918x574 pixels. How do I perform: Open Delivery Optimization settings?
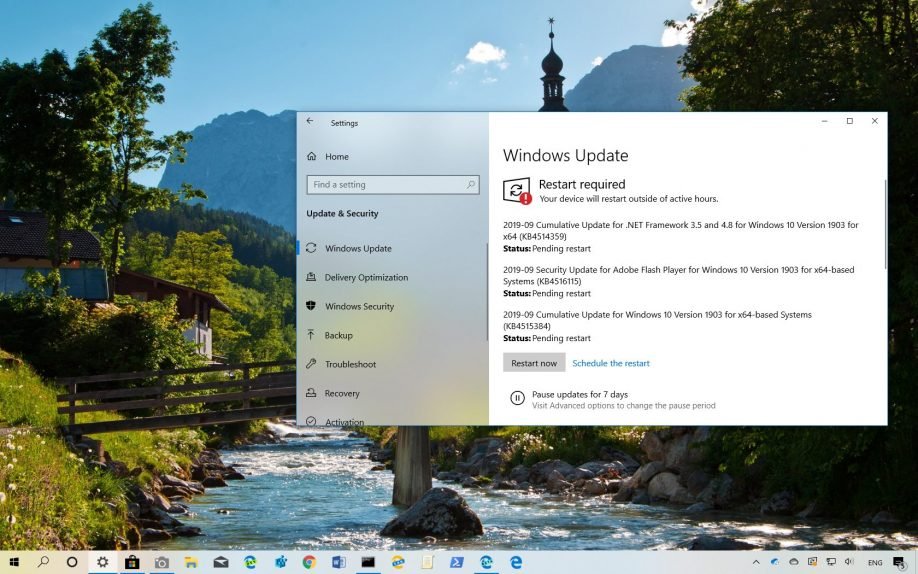(x=366, y=277)
